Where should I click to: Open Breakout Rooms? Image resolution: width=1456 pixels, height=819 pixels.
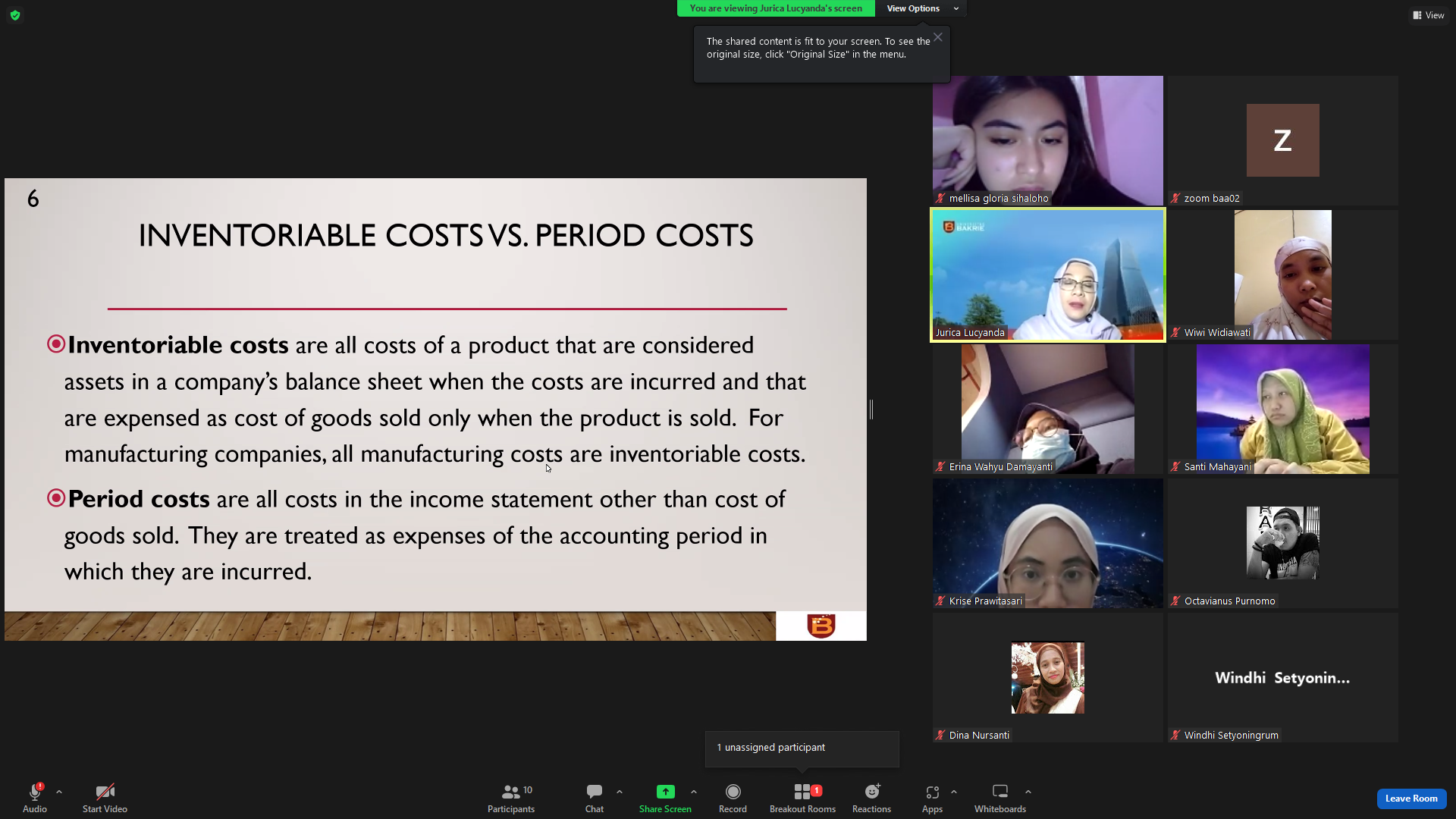(802, 798)
